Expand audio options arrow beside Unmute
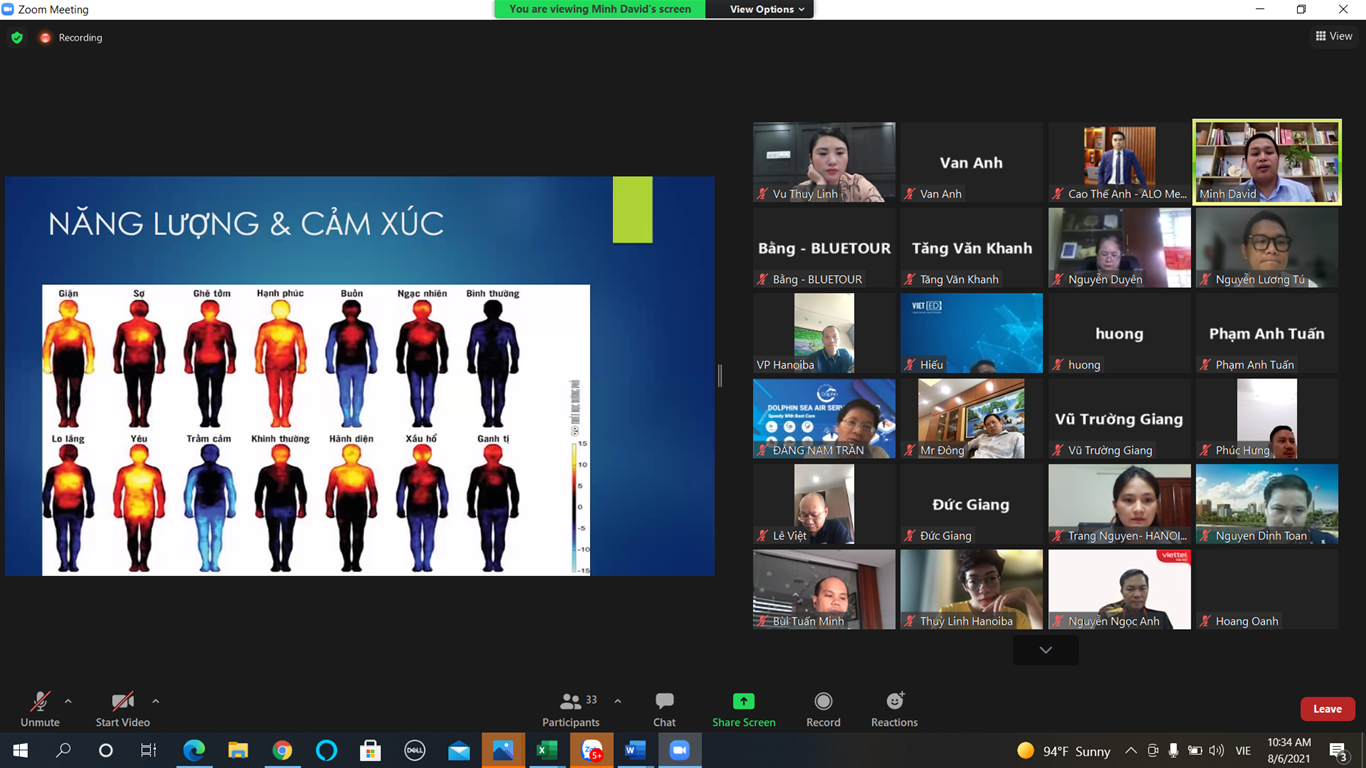 tap(68, 701)
